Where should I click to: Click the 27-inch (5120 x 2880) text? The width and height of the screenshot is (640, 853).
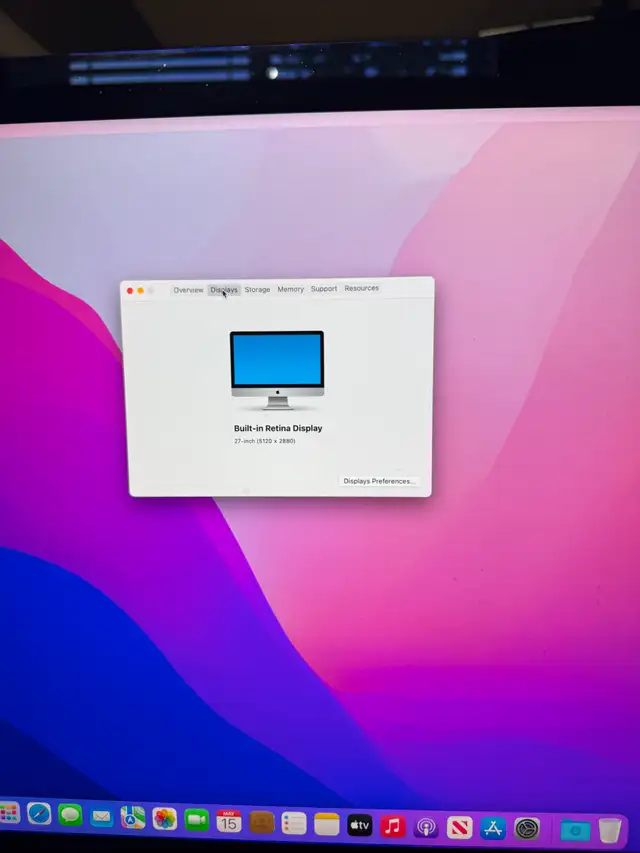coord(264,441)
